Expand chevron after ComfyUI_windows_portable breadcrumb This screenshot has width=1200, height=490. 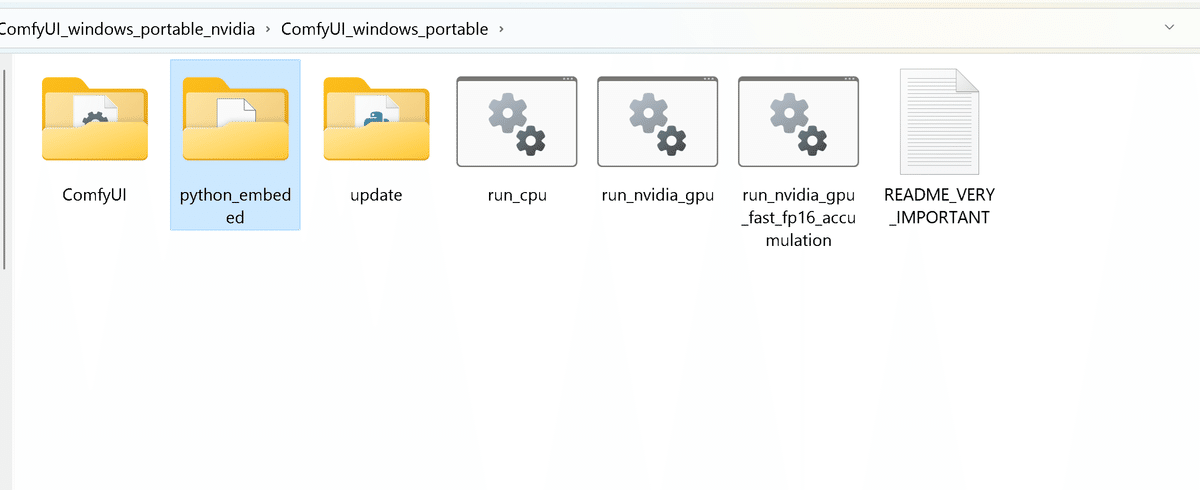pos(501,29)
